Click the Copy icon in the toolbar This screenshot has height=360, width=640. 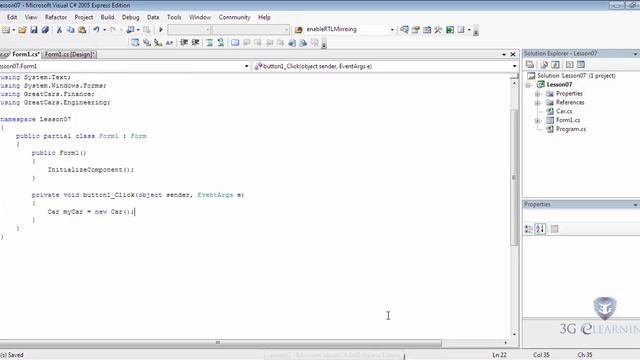point(71,30)
